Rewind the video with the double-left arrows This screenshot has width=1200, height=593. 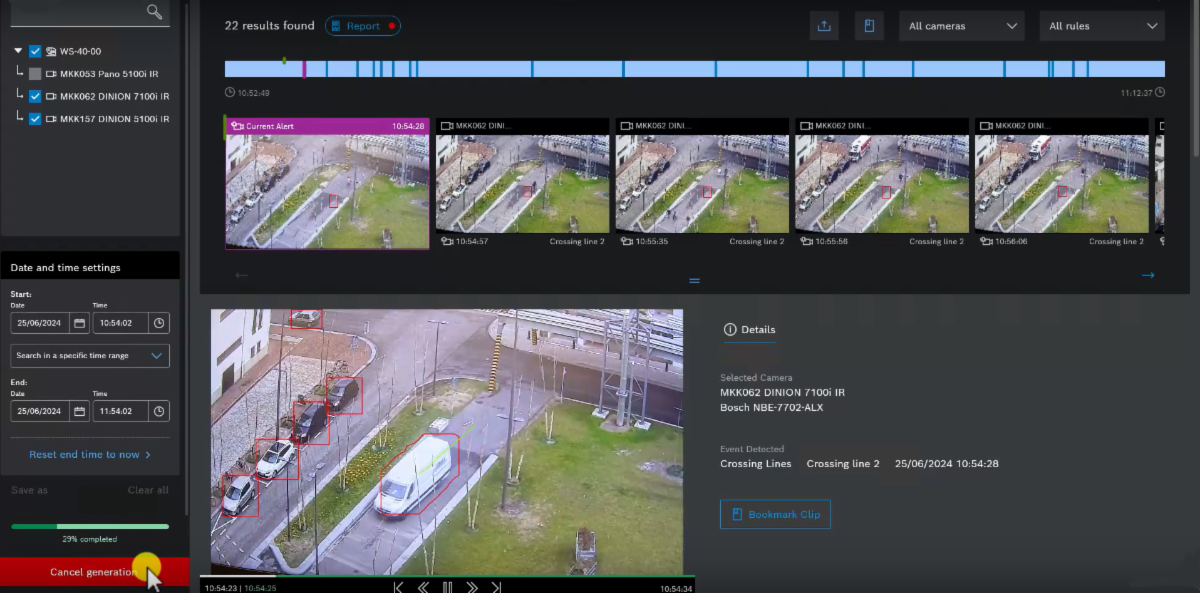(422, 587)
